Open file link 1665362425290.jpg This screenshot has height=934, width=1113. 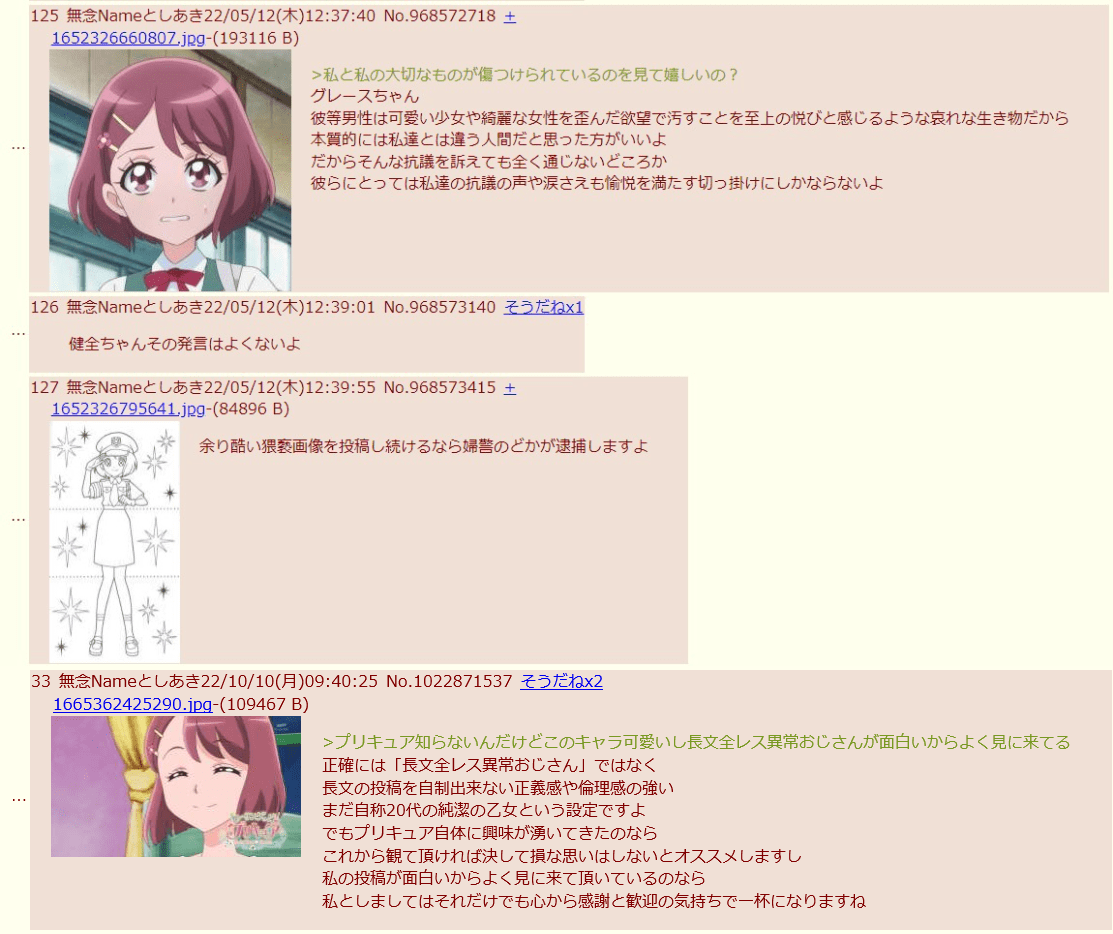pos(133,704)
